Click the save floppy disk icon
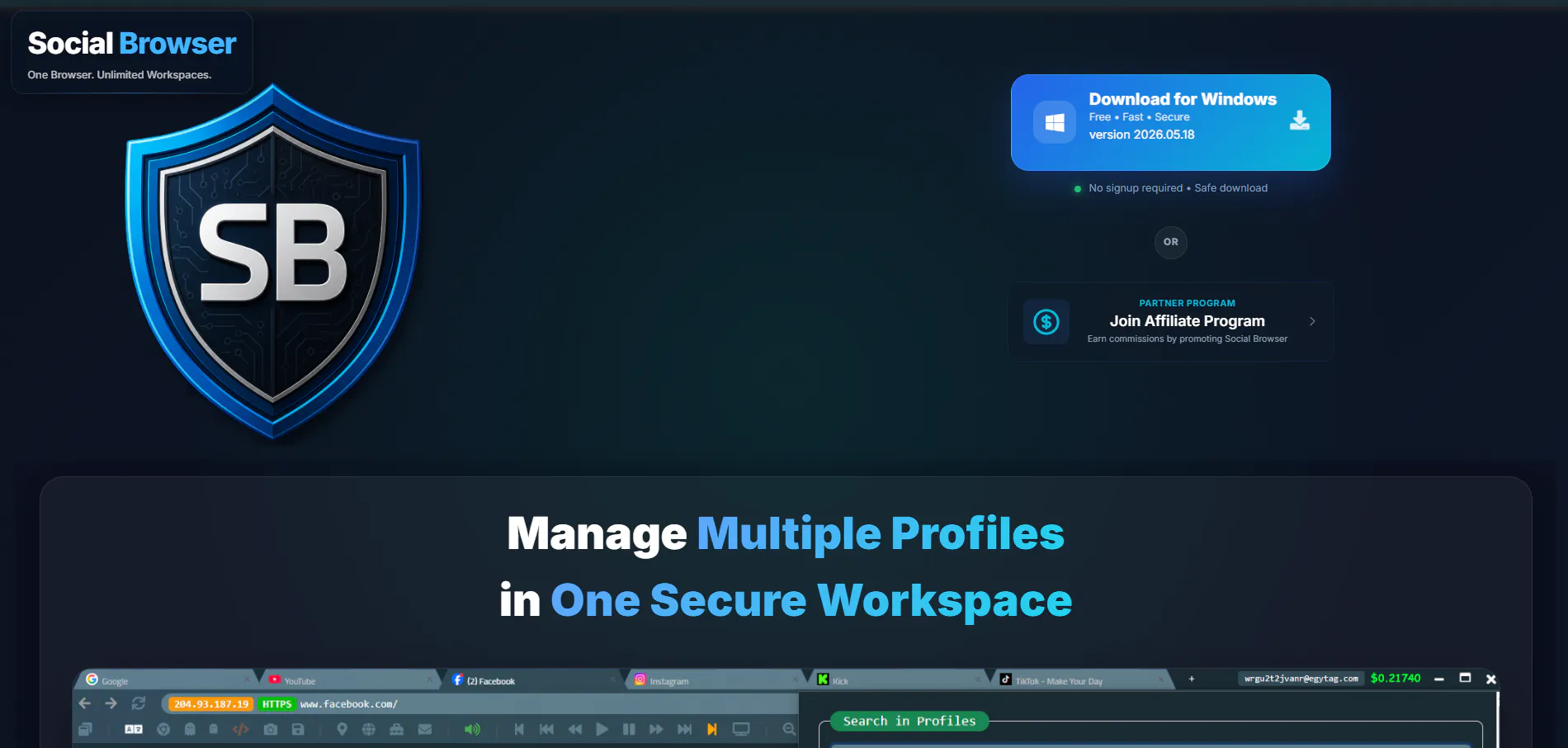This screenshot has width=1568, height=748. [298, 729]
